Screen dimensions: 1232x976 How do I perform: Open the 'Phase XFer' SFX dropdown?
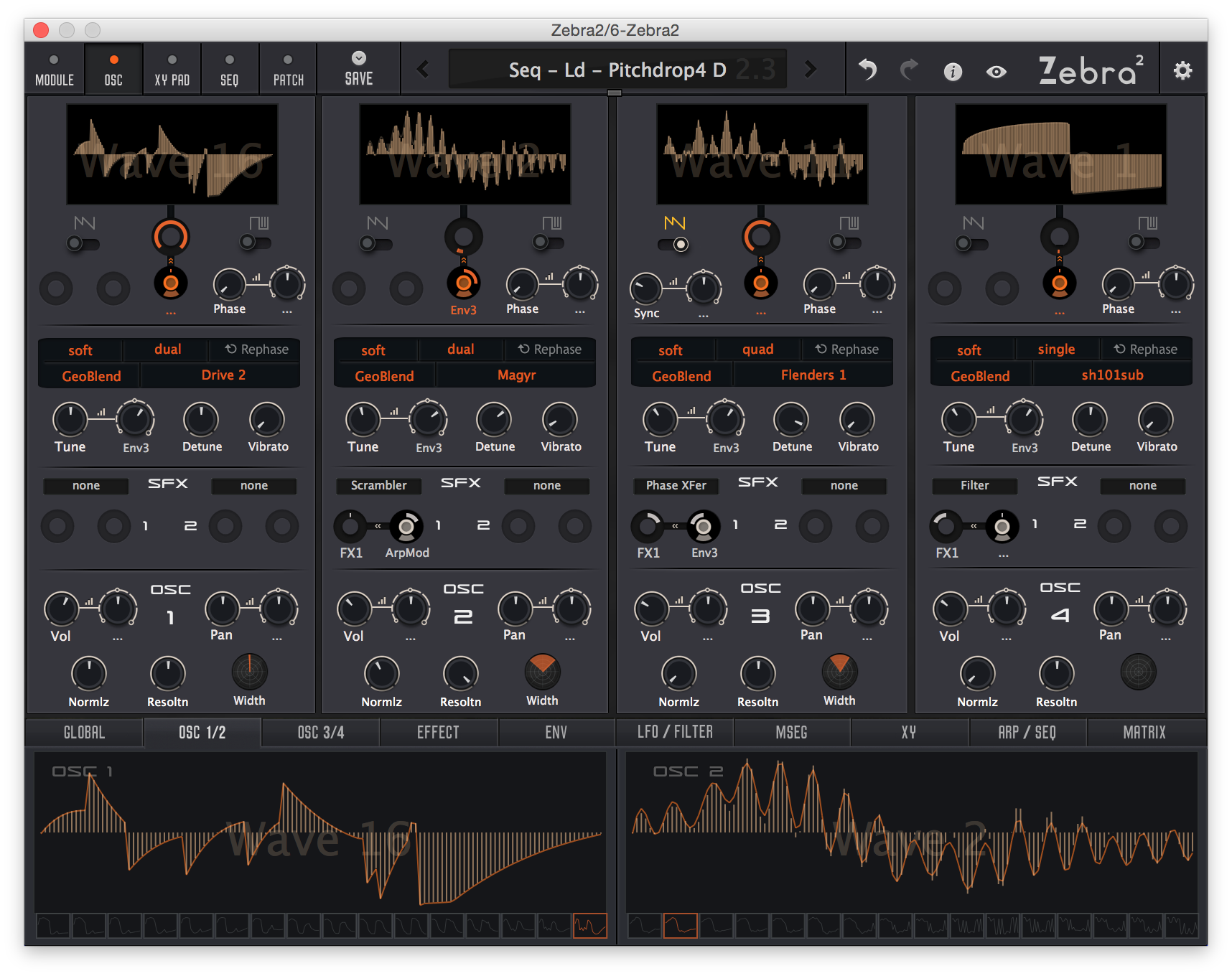(676, 486)
